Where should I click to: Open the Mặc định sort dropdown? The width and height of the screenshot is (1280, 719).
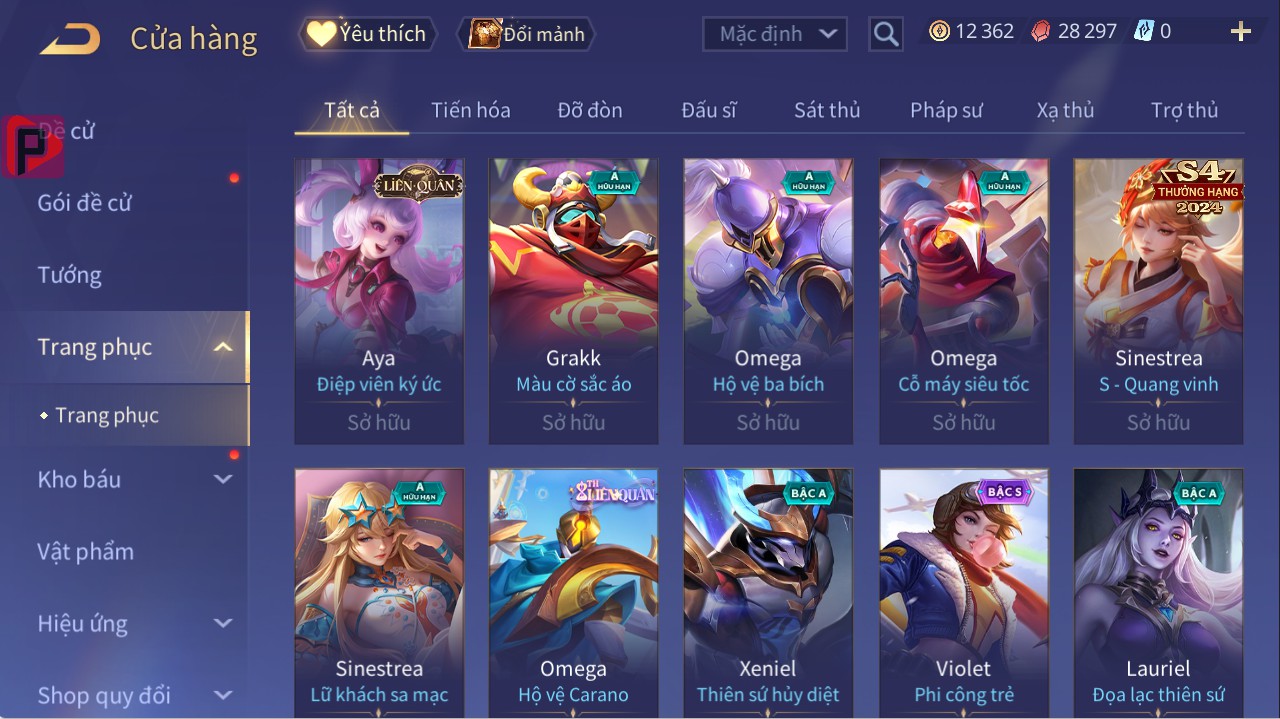775,34
